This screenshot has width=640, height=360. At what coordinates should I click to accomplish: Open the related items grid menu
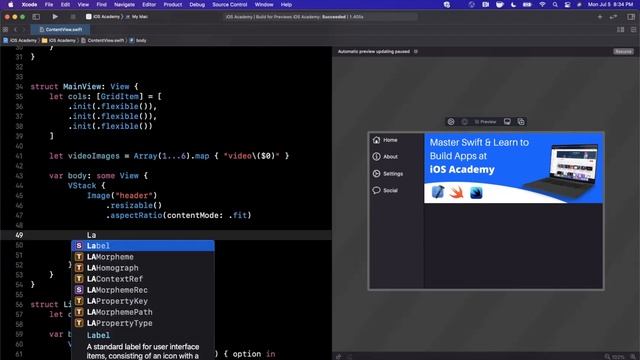click(x=5, y=29)
